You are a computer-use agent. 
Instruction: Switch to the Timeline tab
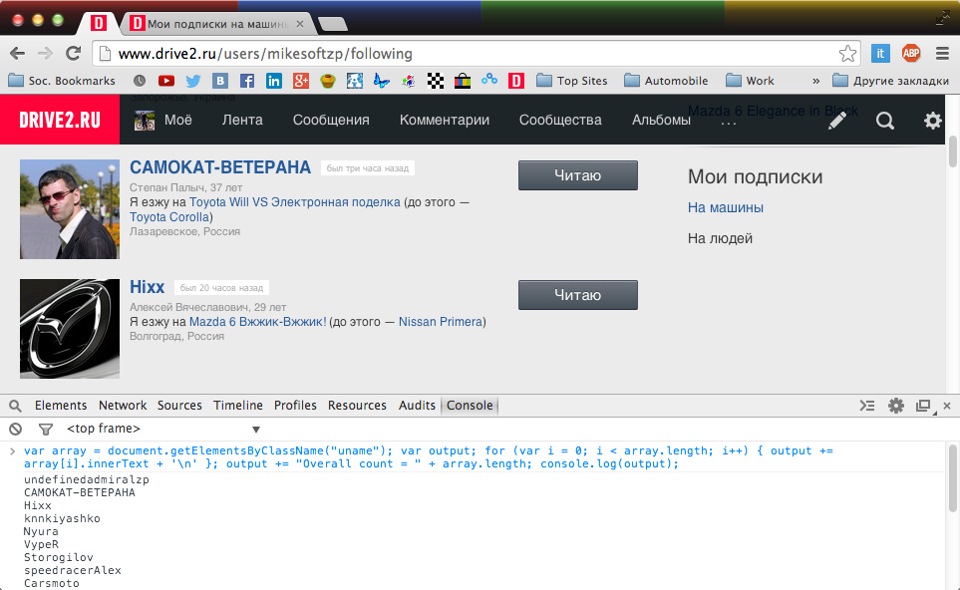tap(238, 405)
